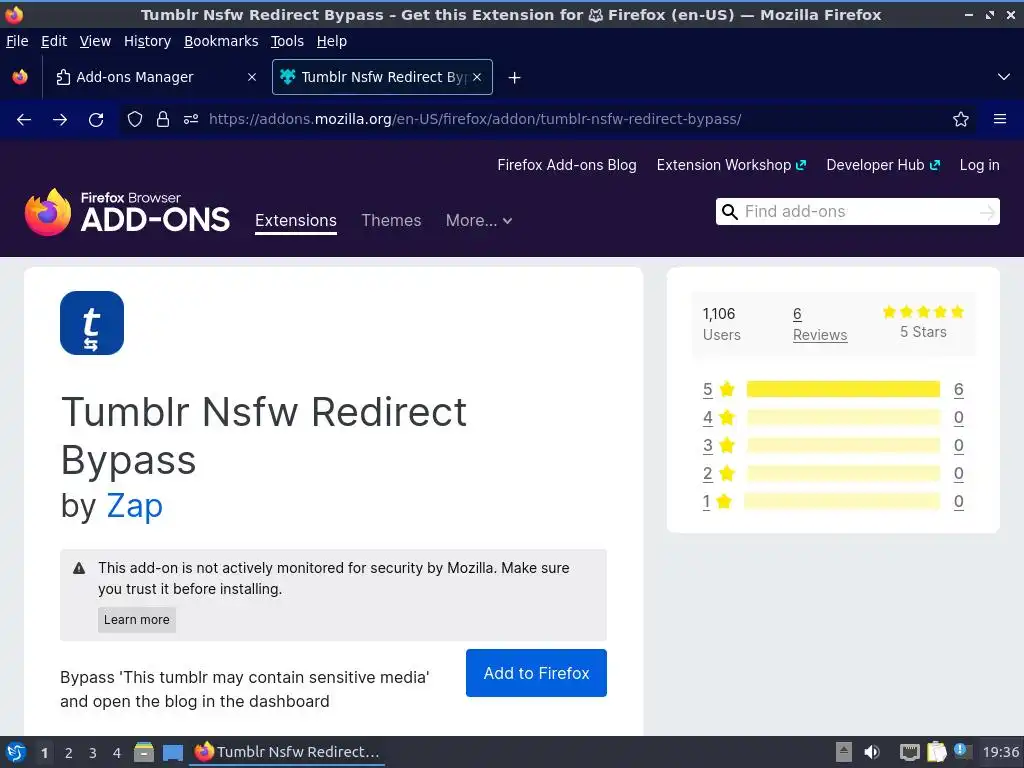Open tracking protection shield icon
The width and height of the screenshot is (1024, 768).
[x=135, y=120]
